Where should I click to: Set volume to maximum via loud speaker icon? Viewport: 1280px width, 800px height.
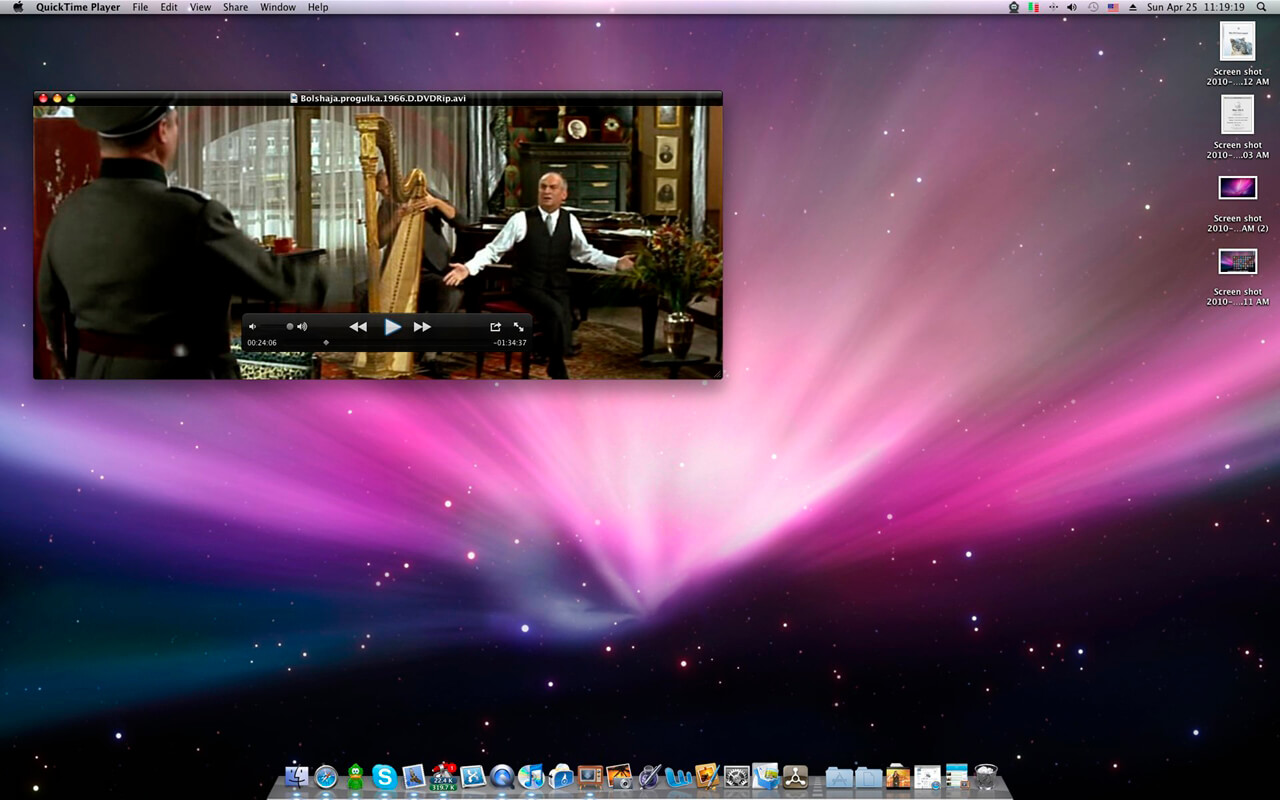pos(302,326)
